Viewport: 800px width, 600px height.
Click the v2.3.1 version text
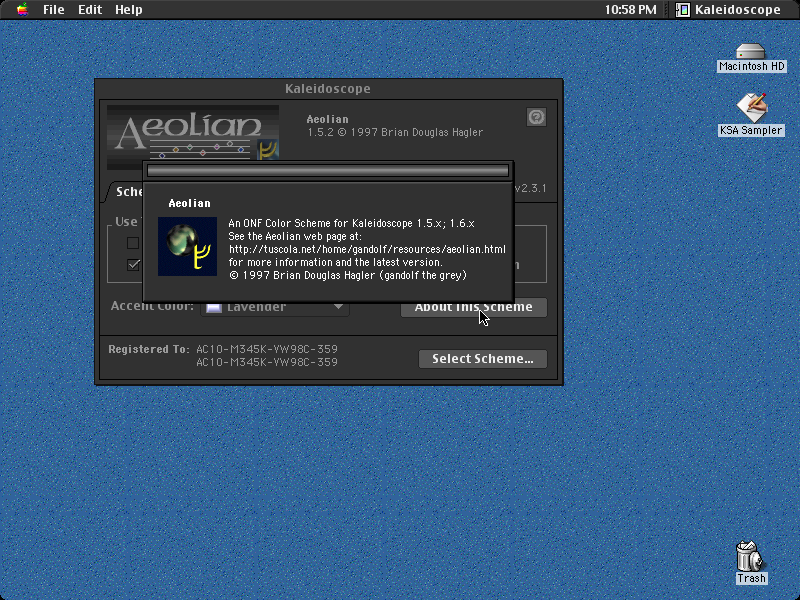click(x=531, y=188)
